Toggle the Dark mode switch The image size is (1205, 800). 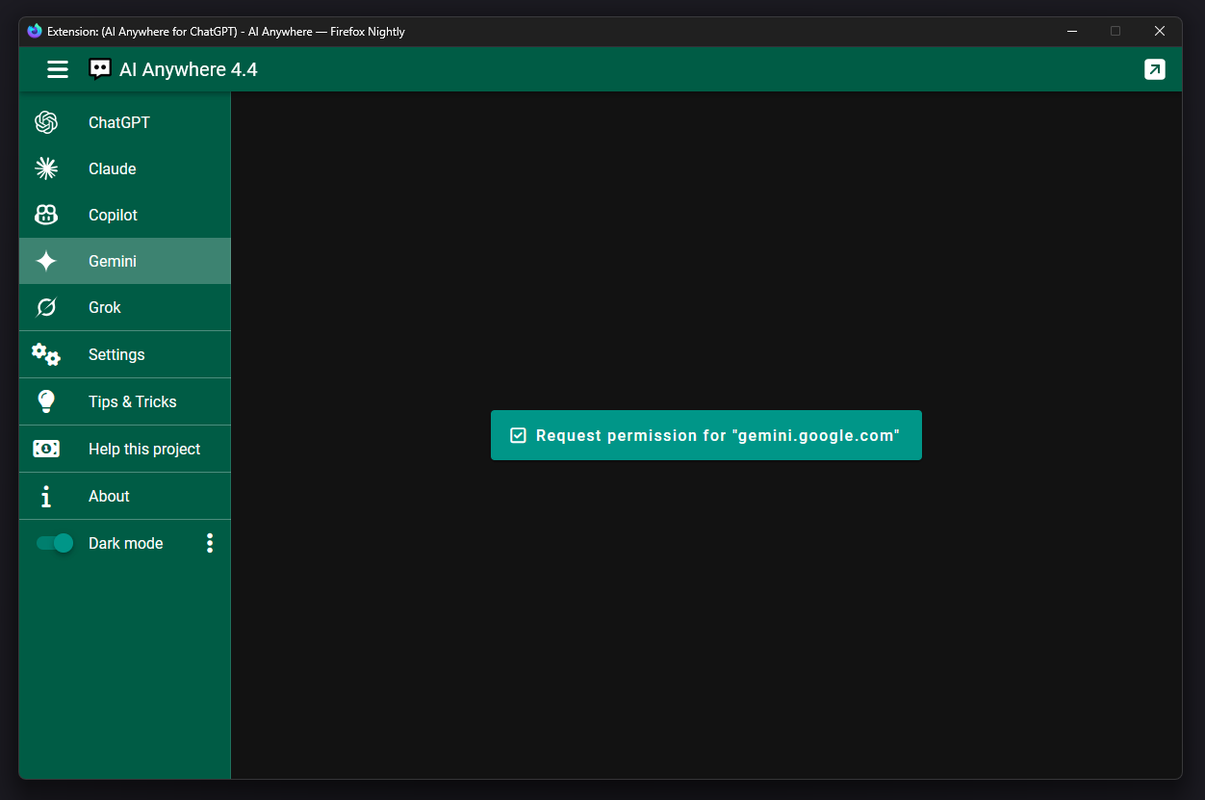[55, 543]
